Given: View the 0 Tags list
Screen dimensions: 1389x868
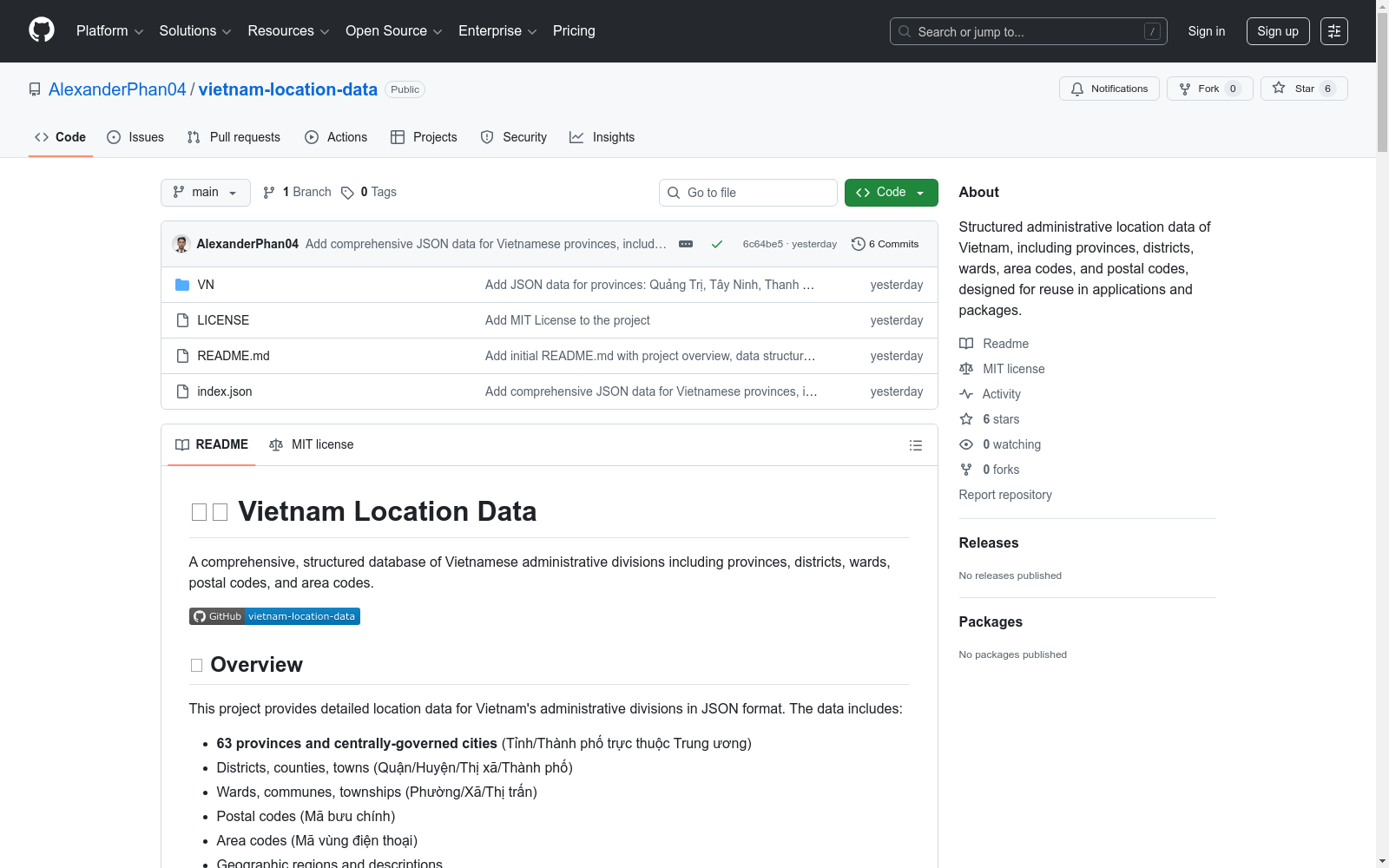Looking at the screenshot, I should tap(369, 193).
